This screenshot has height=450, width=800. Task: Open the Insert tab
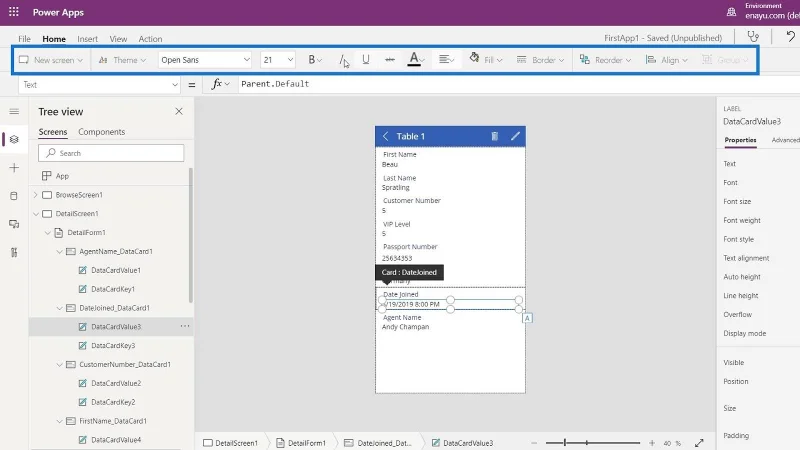[87, 39]
